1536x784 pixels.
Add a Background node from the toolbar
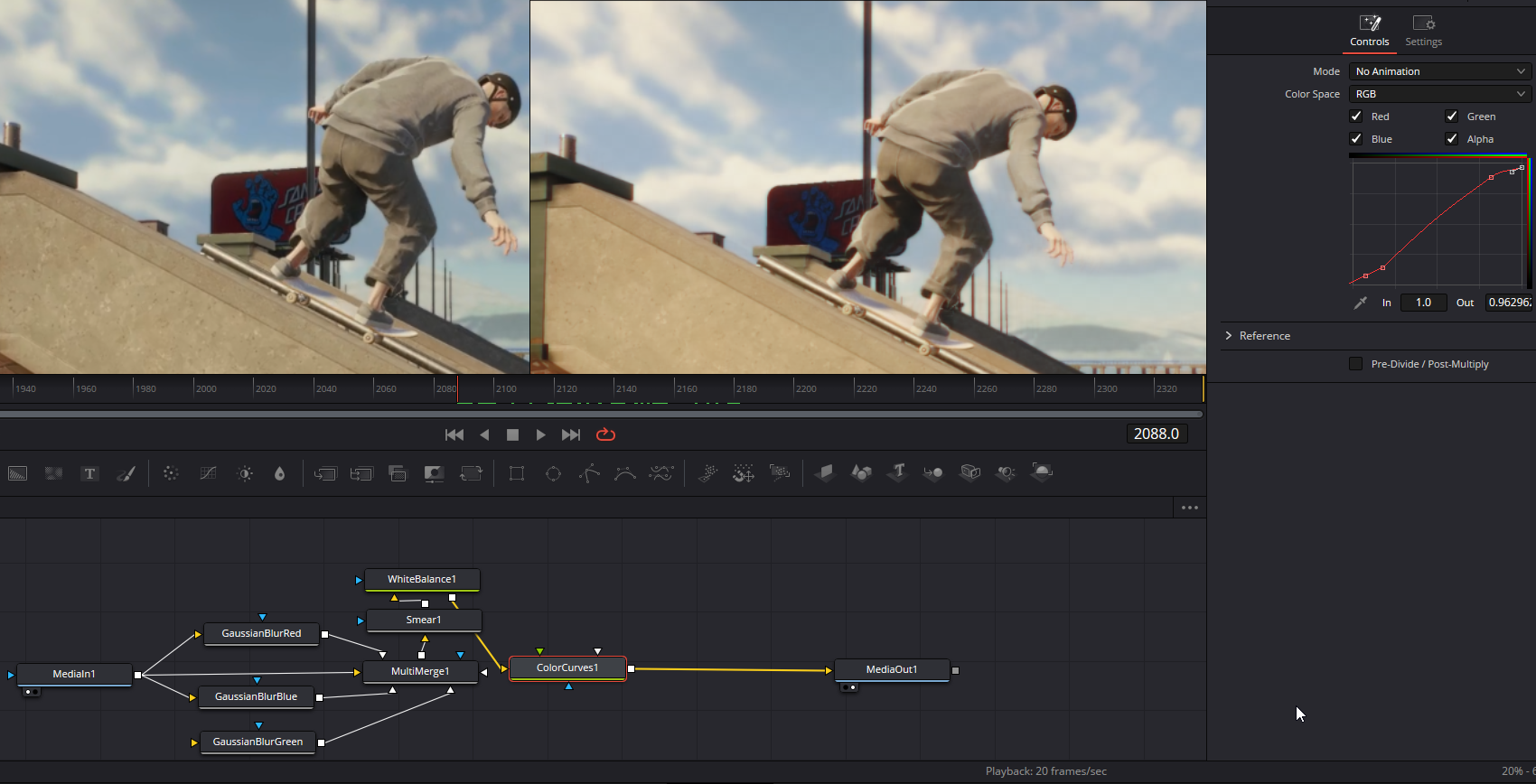[18, 473]
